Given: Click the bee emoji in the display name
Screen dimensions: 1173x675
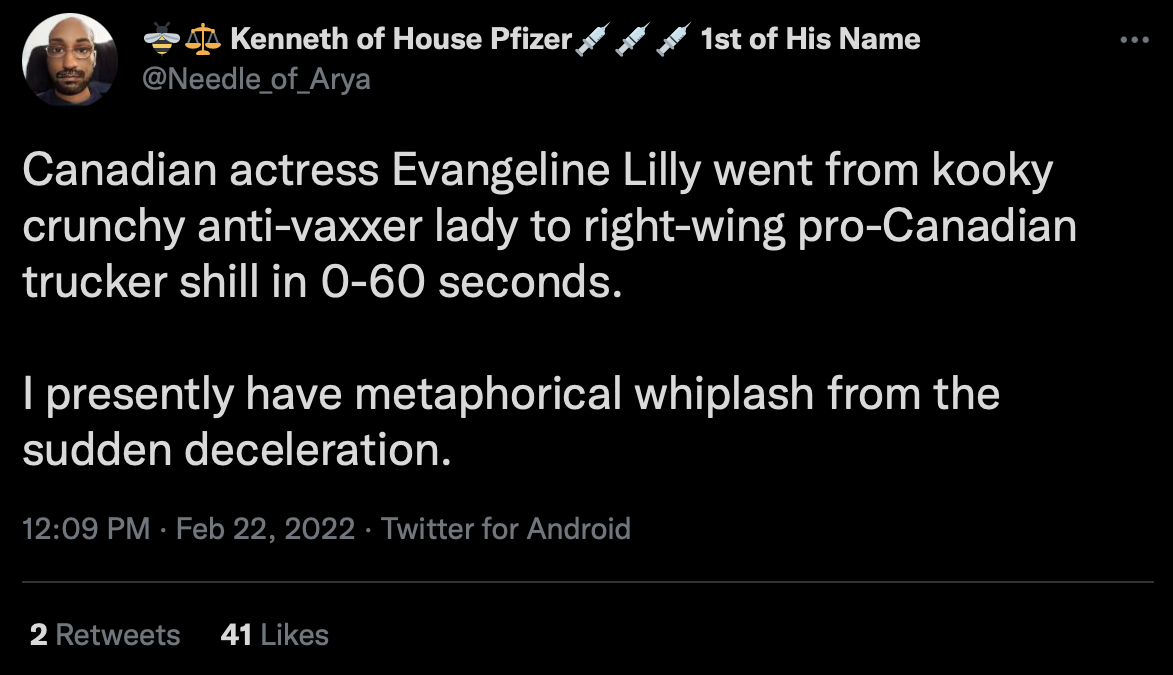Looking at the screenshot, I should [161, 40].
